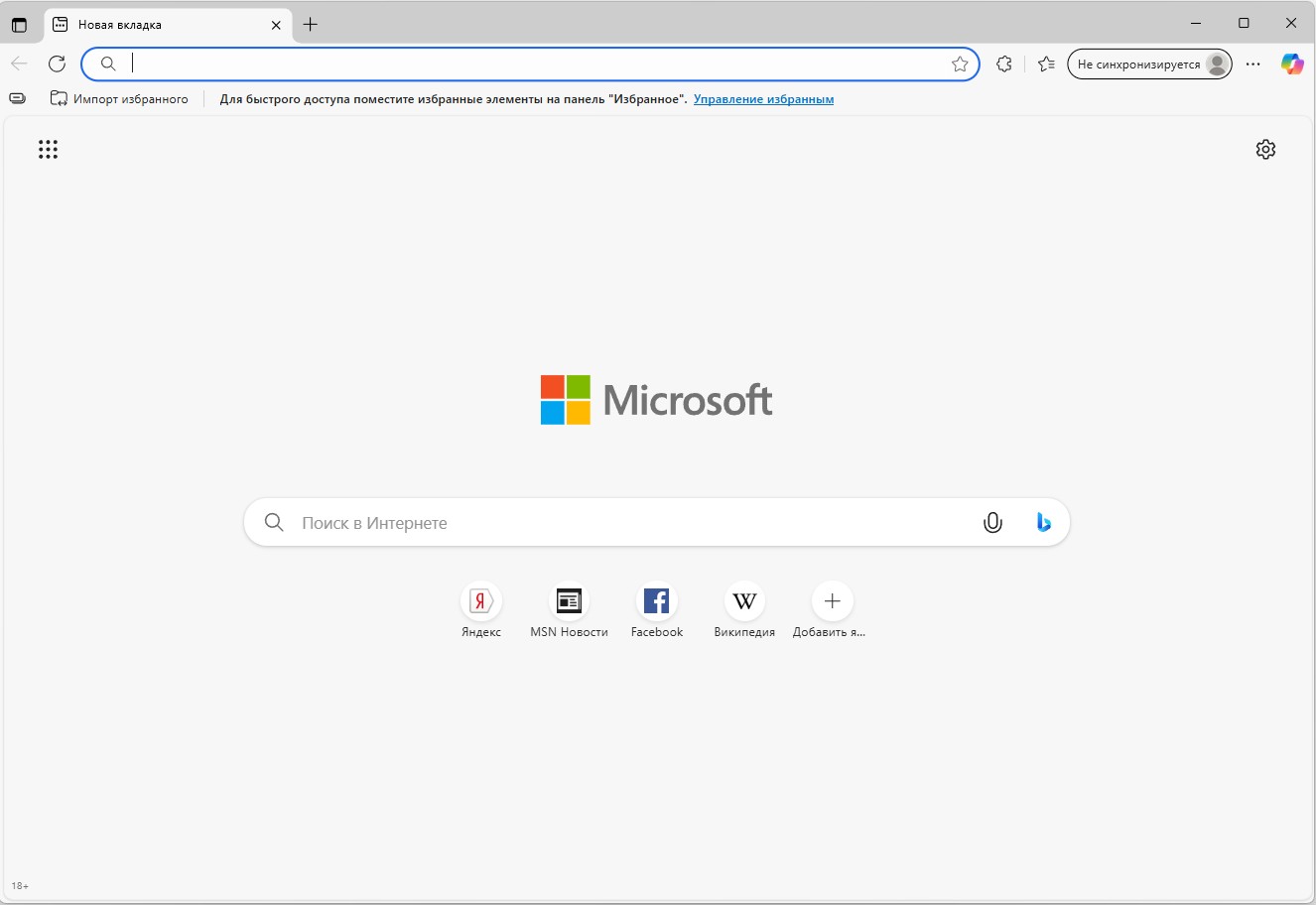This screenshot has height=905, width=1316.
Task: Open the MSN Новости quick link
Action: (x=569, y=601)
